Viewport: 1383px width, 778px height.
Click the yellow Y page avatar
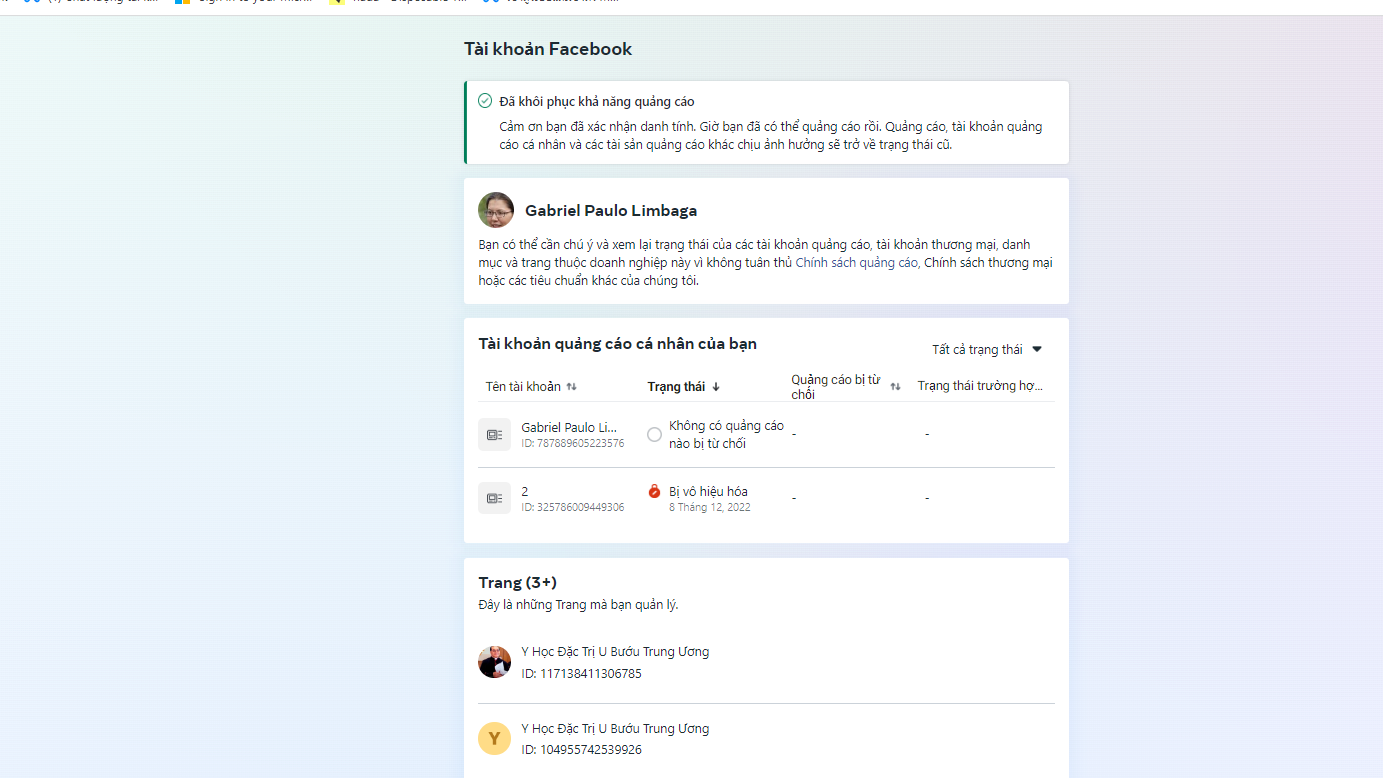pos(494,738)
